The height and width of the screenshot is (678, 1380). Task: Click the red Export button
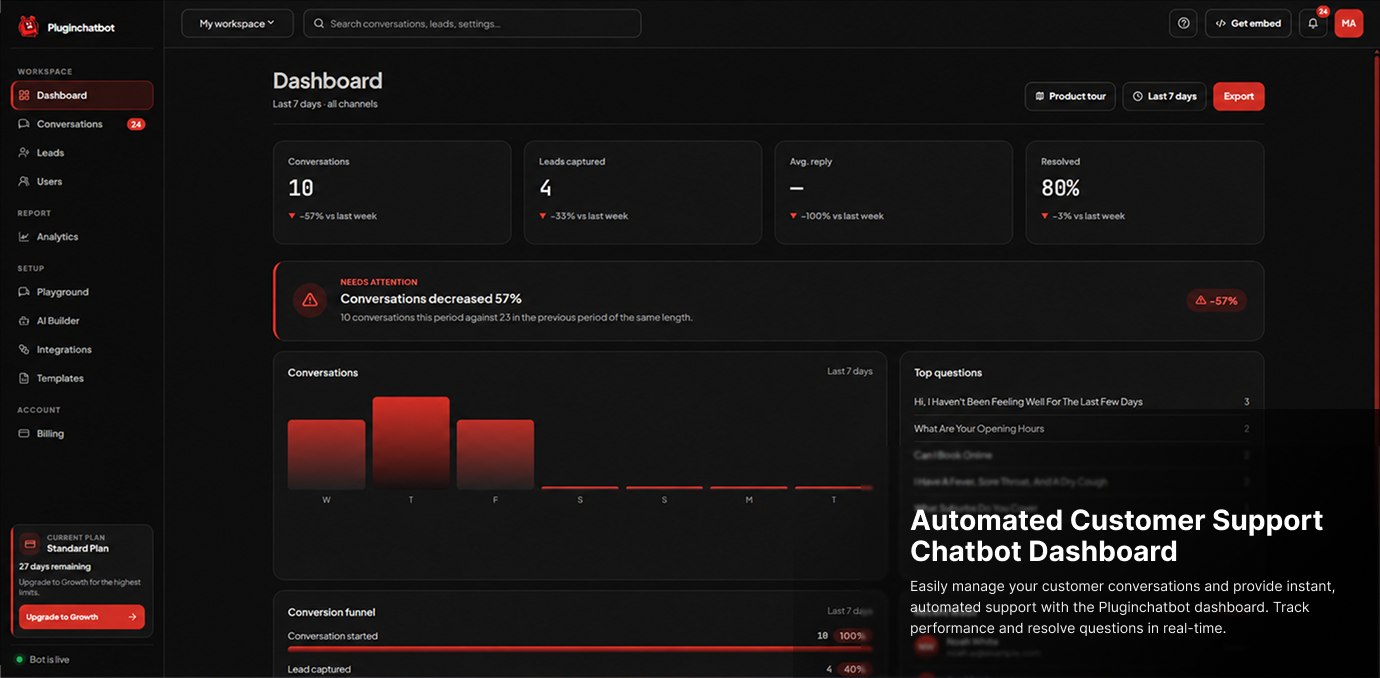click(1238, 96)
